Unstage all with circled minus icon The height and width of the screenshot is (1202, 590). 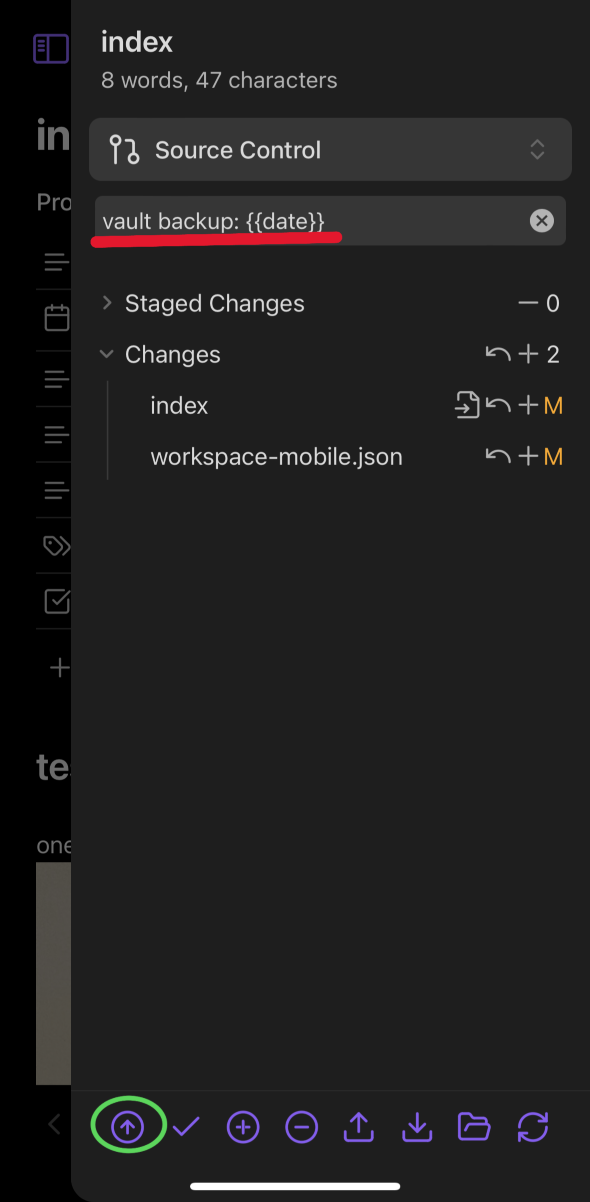coord(301,1127)
